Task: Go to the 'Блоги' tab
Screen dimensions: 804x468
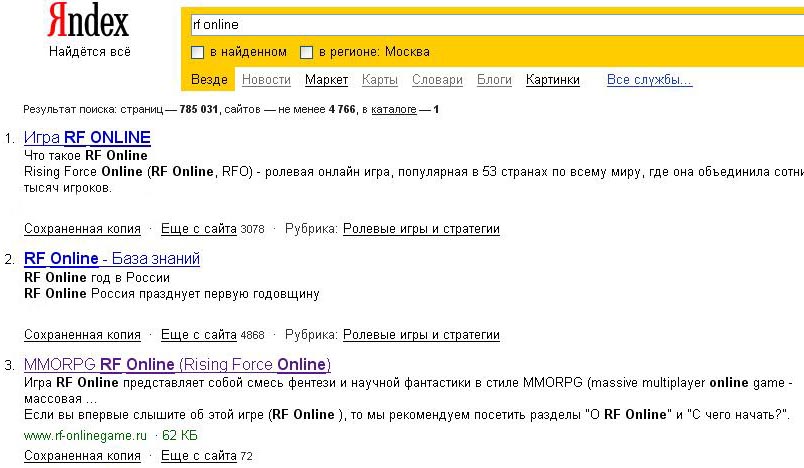Action: (494, 79)
